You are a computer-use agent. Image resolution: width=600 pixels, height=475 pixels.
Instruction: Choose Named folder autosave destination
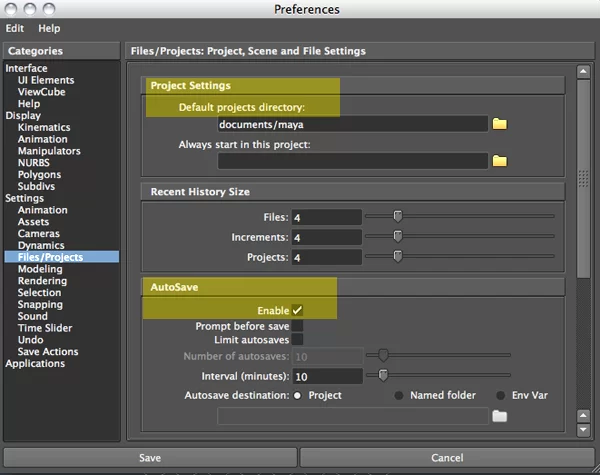click(x=400, y=396)
